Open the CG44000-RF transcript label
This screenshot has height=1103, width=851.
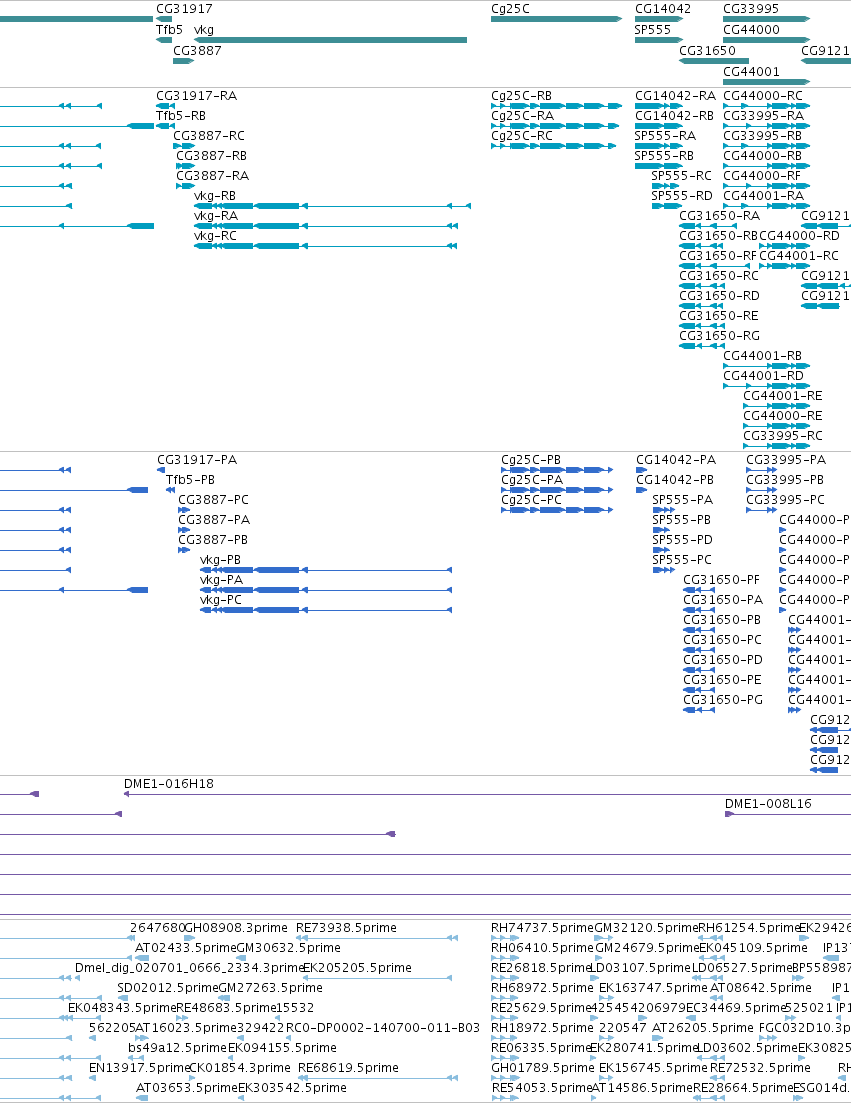point(762,175)
